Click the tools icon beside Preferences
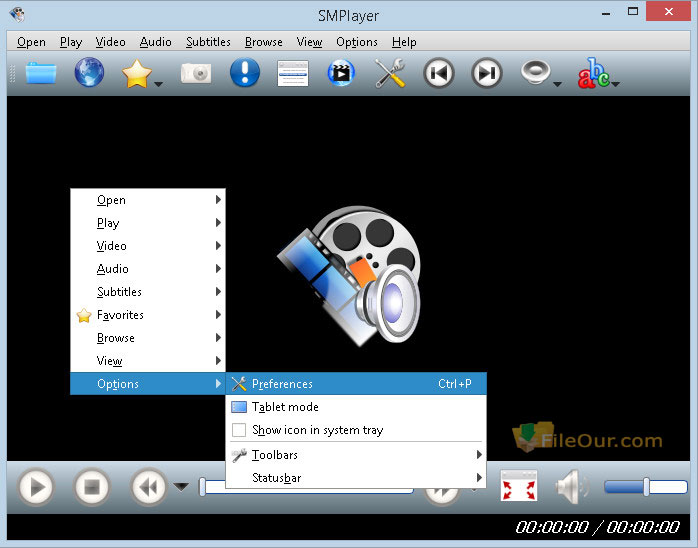This screenshot has width=698, height=548. coord(239,384)
